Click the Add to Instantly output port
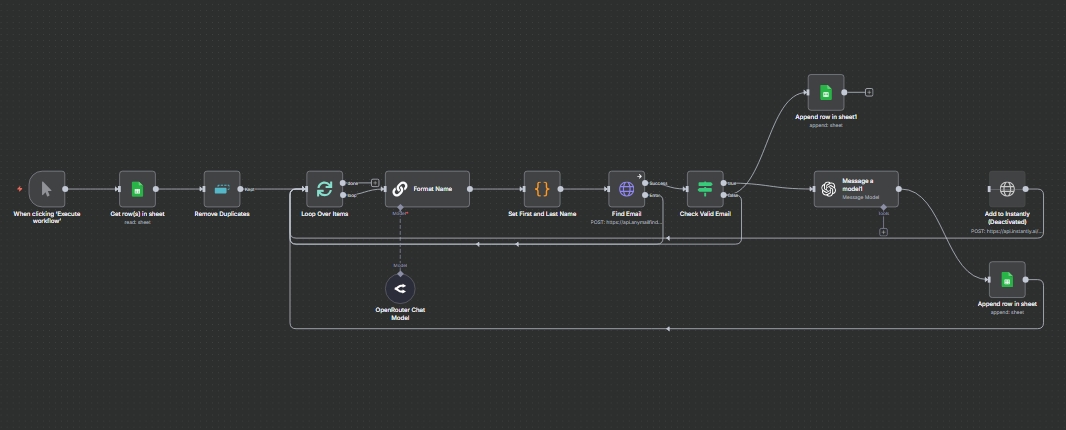Image resolution: width=1066 pixels, height=430 pixels. [1025, 189]
